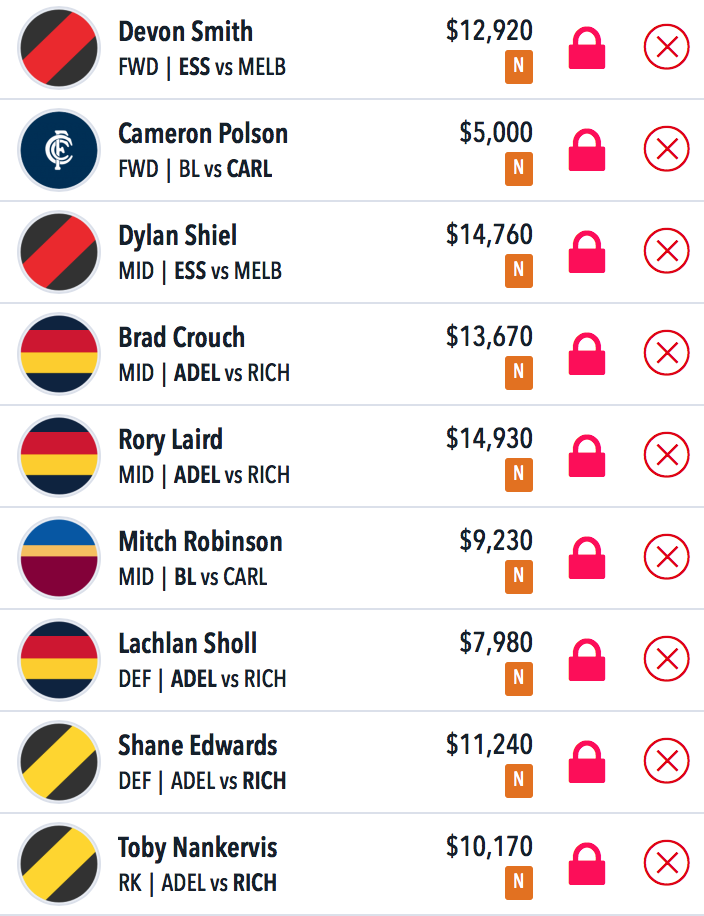Remove Mitch Robinson with the X button
Image resolution: width=704 pixels, height=916 pixels.
click(667, 557)
